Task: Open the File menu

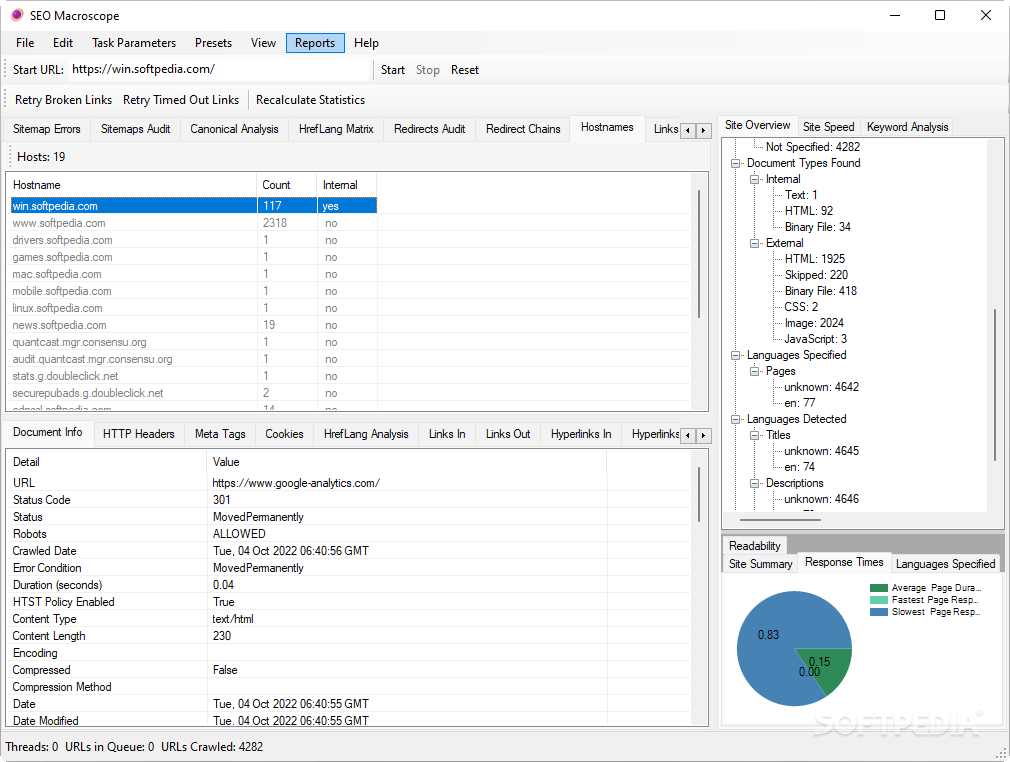Action: (25, 43)
